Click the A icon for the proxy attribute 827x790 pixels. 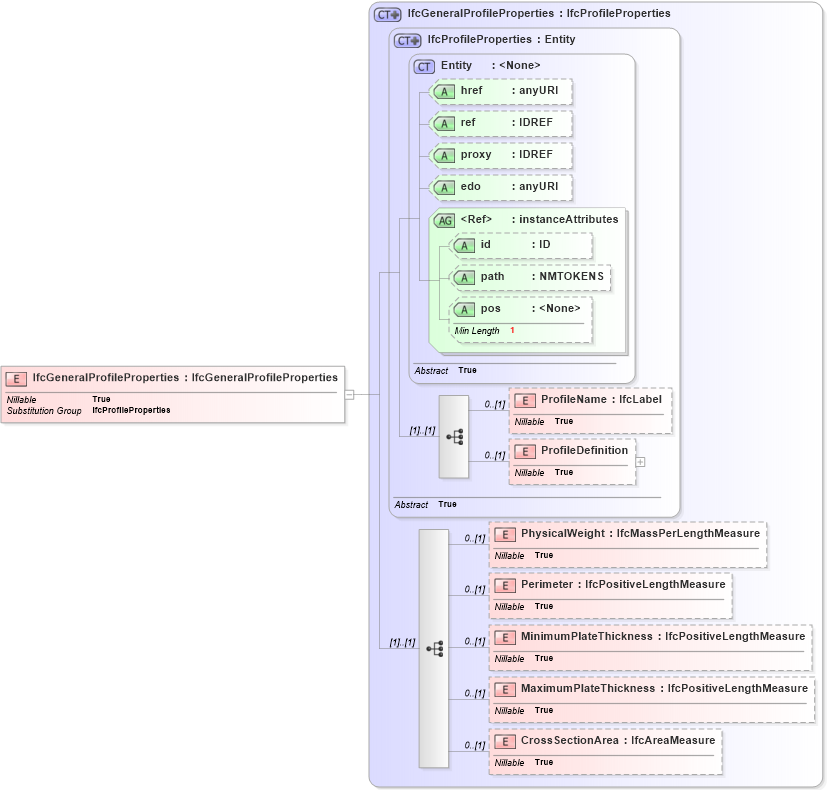[x=446, y=156]
